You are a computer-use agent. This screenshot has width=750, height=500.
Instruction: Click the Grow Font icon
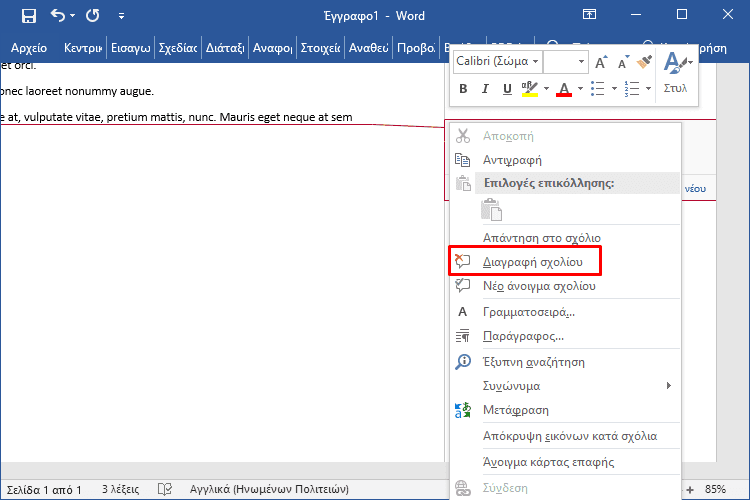tap(601, 62)
